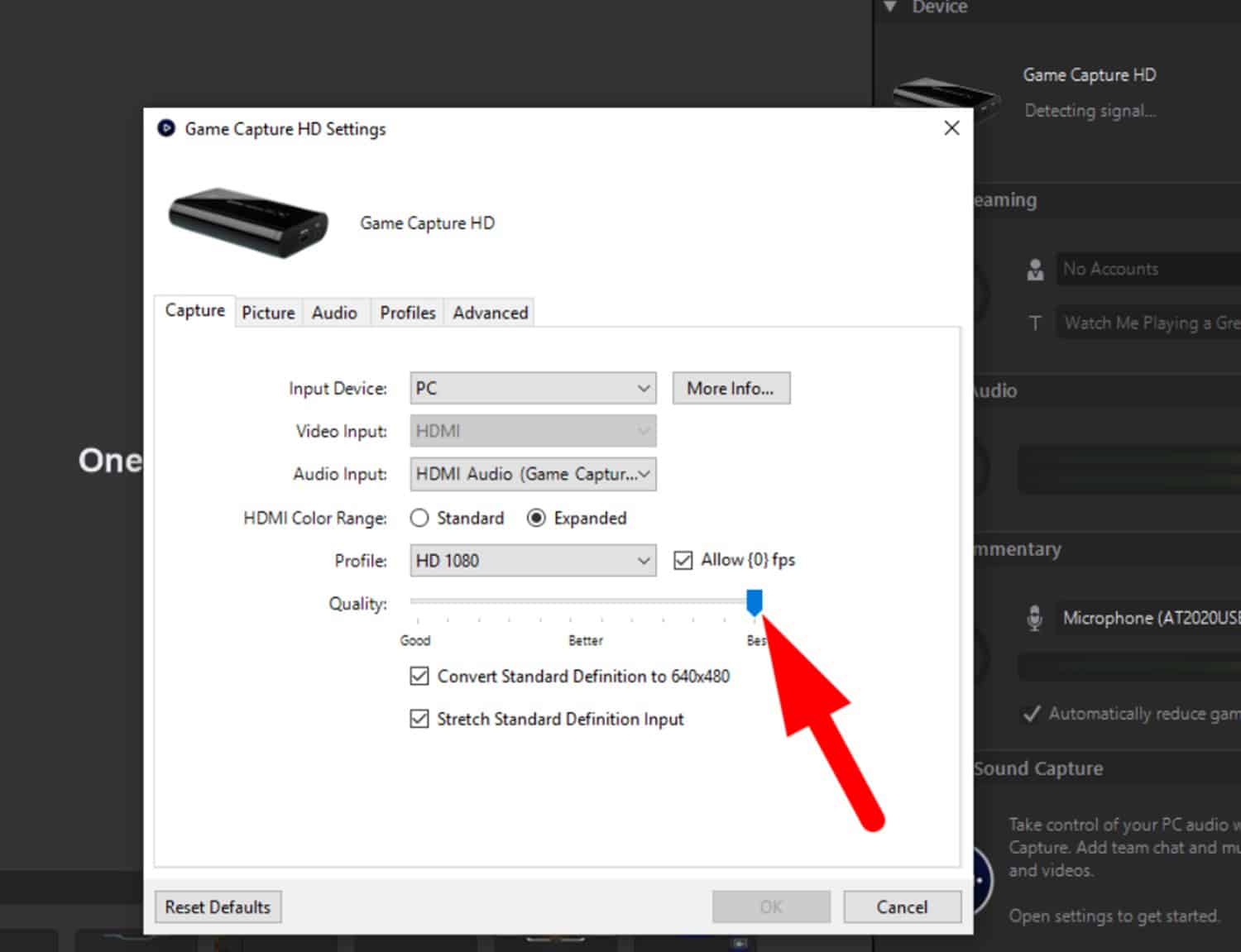
Task: Open the Profile HD 1080 dropdown
Action: coord(533,561)
